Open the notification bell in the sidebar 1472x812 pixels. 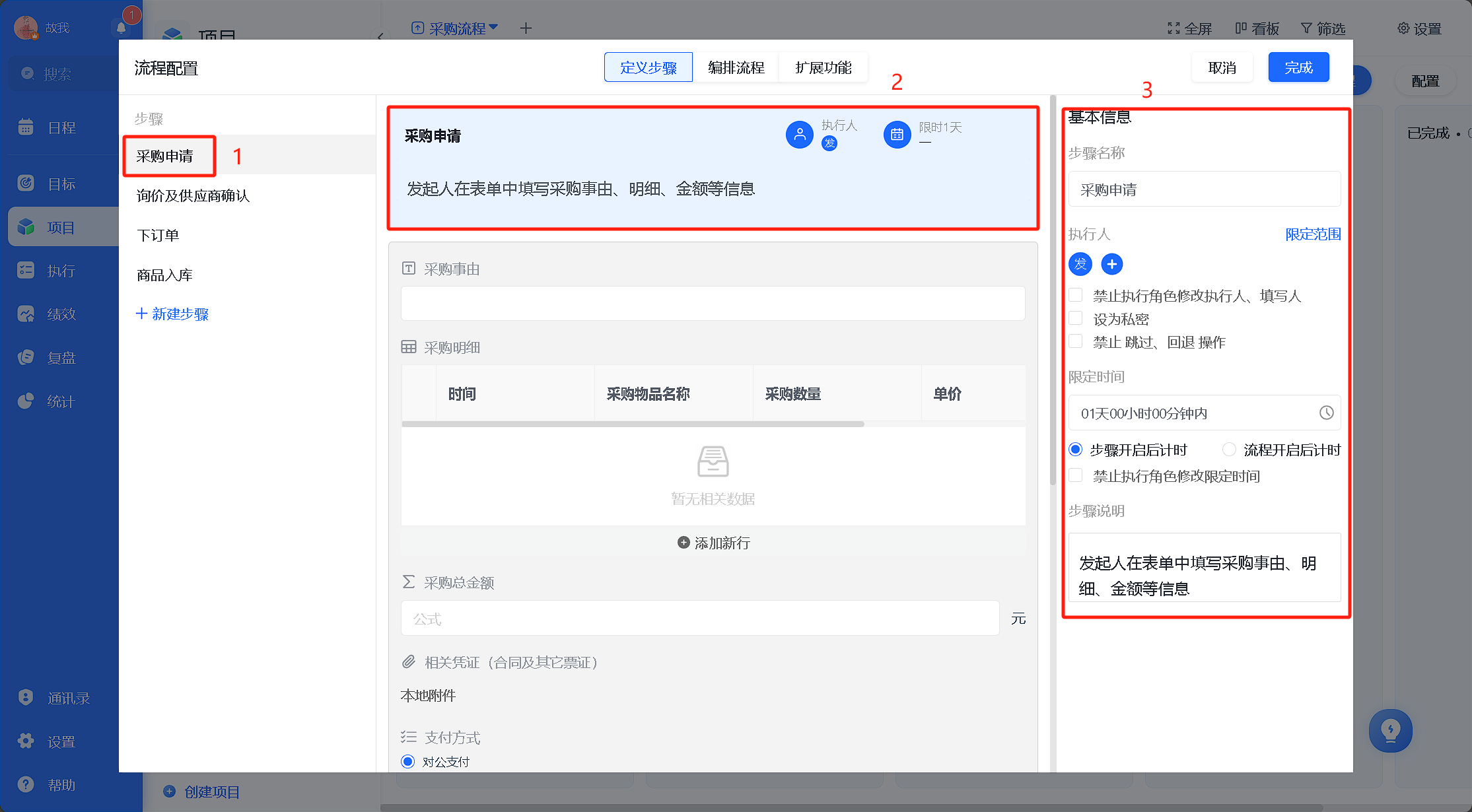[x=121, y=28]
